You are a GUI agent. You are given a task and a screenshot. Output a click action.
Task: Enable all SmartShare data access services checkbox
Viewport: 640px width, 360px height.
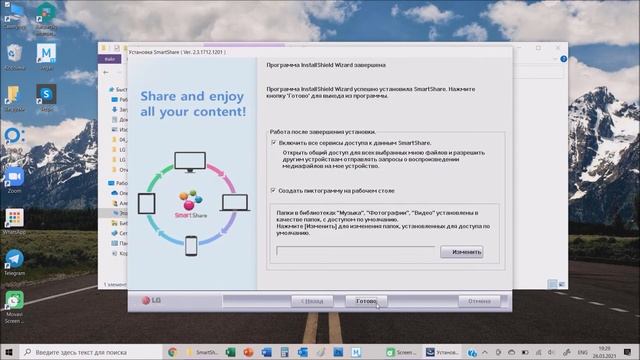click(x=273, y=143)
